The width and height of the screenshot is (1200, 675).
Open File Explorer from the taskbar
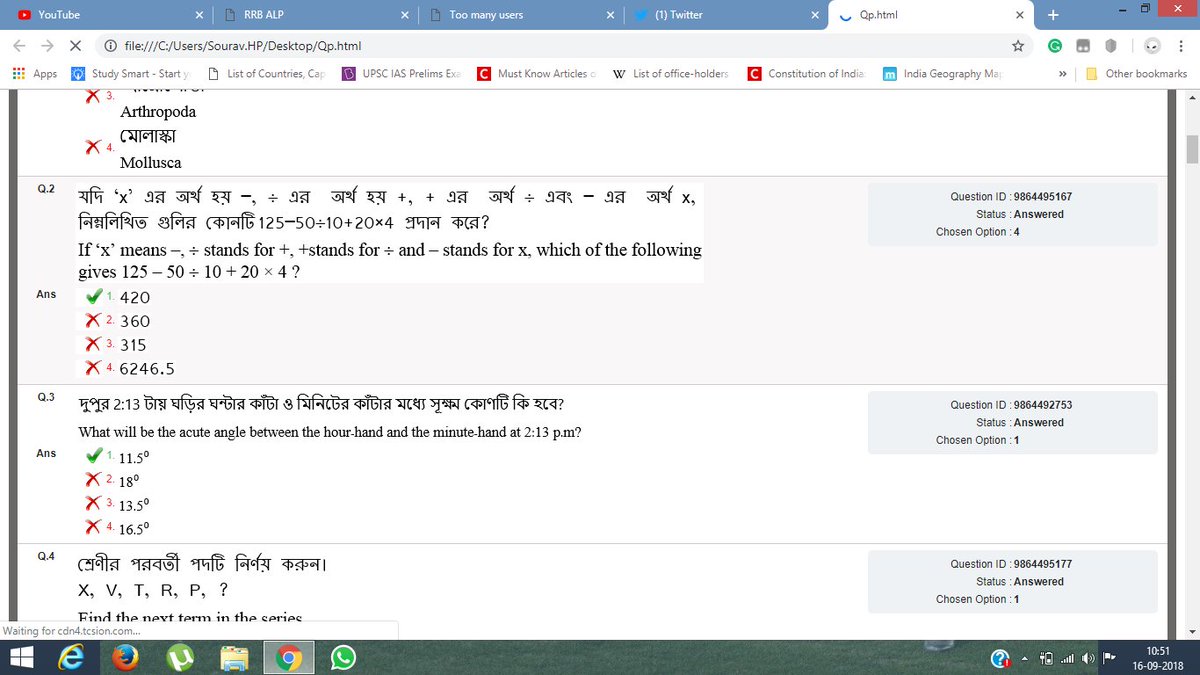(x=234, y=657)
